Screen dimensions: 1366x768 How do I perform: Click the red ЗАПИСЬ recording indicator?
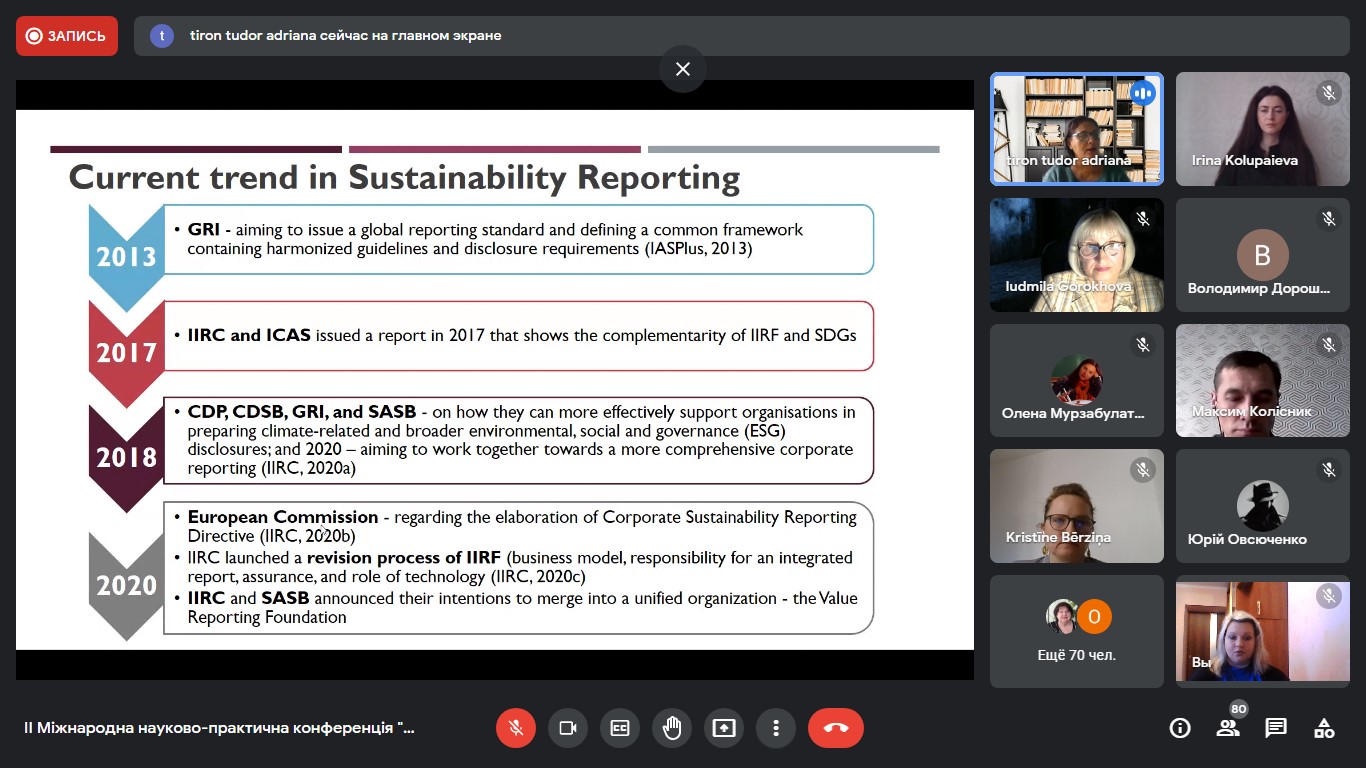click(x=67, y=36)
